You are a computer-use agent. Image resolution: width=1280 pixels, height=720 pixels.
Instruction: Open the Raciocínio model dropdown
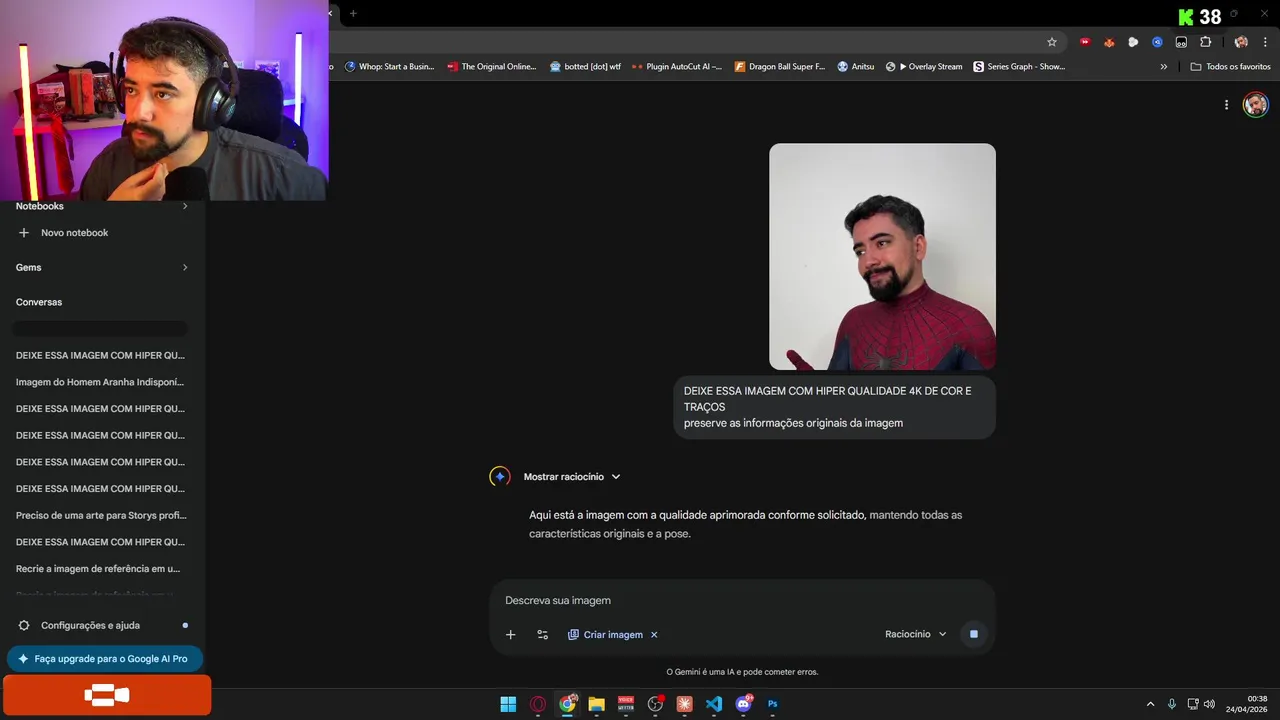916,634
